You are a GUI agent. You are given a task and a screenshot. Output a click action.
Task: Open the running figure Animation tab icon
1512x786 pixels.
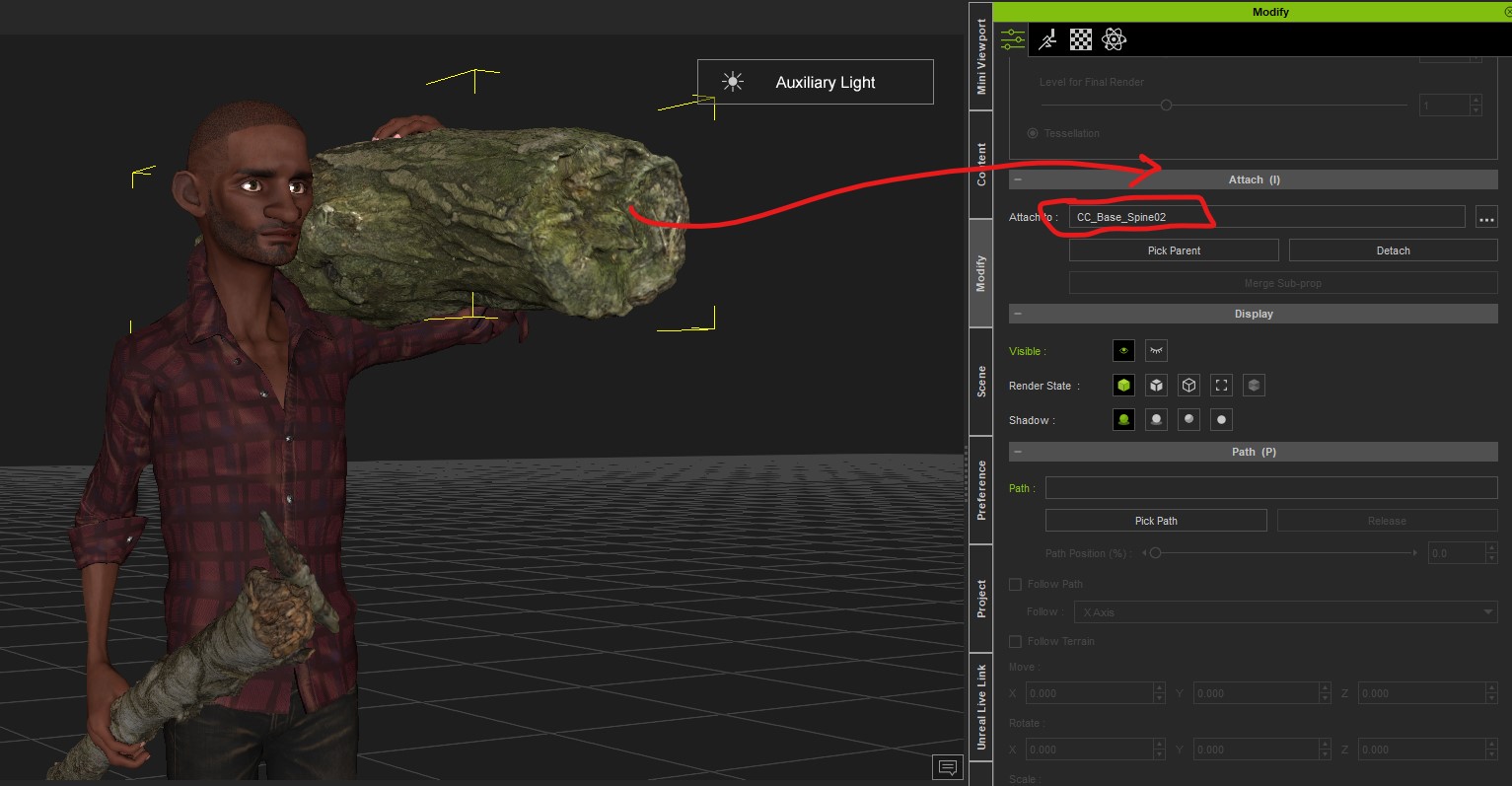[x=1047, y=39]
